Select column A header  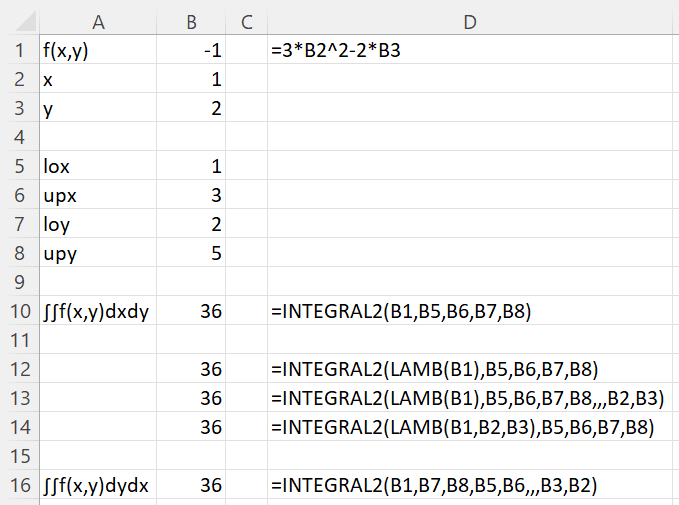click(98, 17)
